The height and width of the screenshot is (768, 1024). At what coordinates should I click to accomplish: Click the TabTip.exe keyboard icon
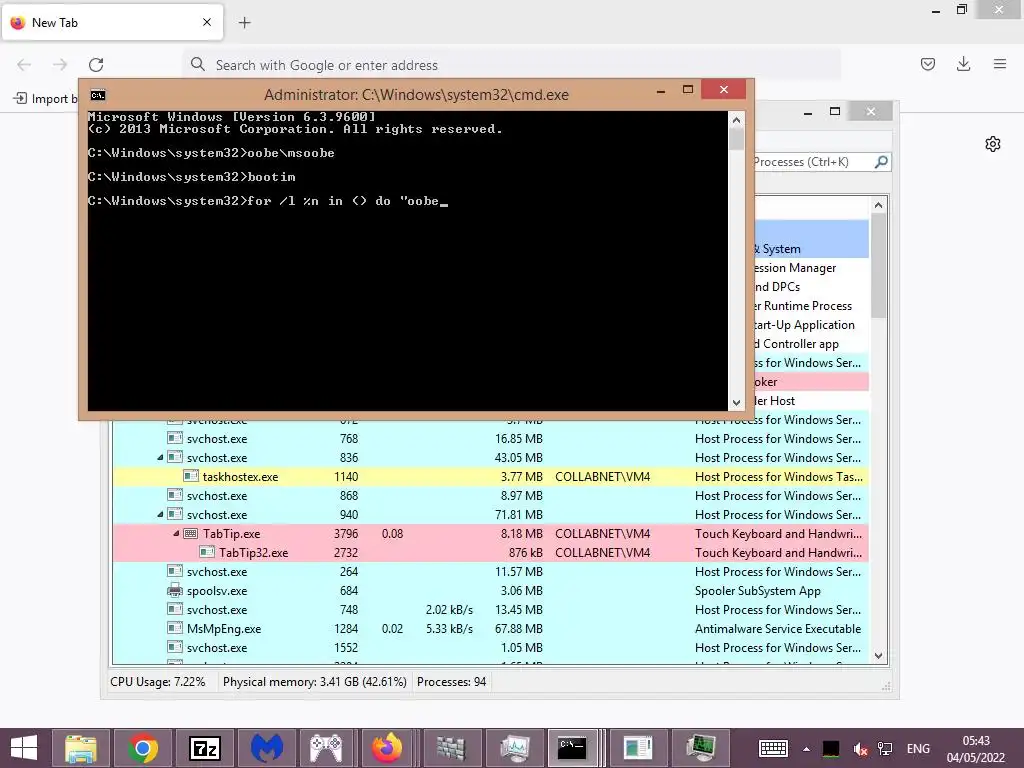190,534
